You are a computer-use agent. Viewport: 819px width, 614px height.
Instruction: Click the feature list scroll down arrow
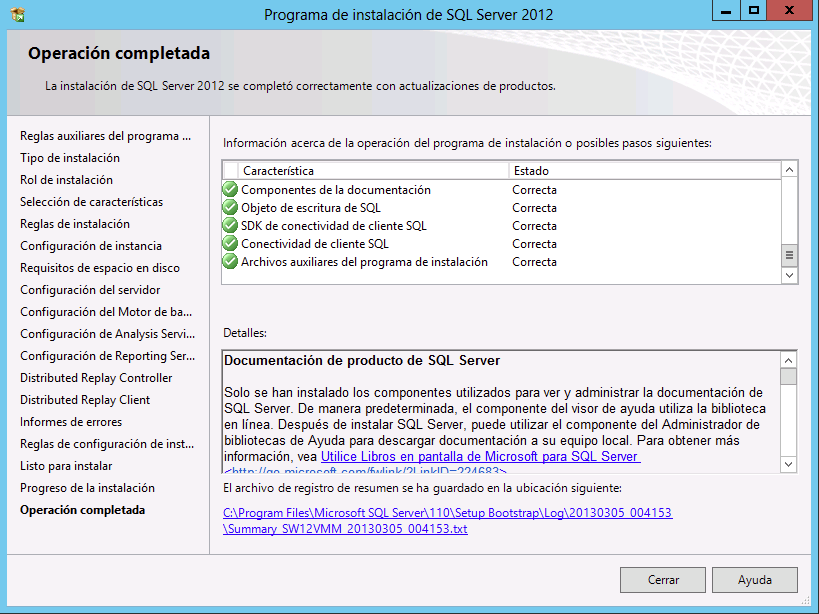pyautogui.click(x=789, y=275)
